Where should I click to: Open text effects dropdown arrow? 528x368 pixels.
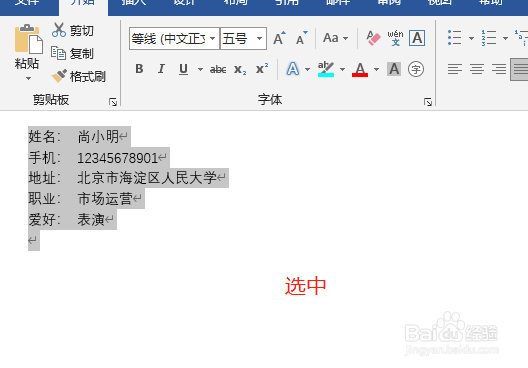coord(307,69)
